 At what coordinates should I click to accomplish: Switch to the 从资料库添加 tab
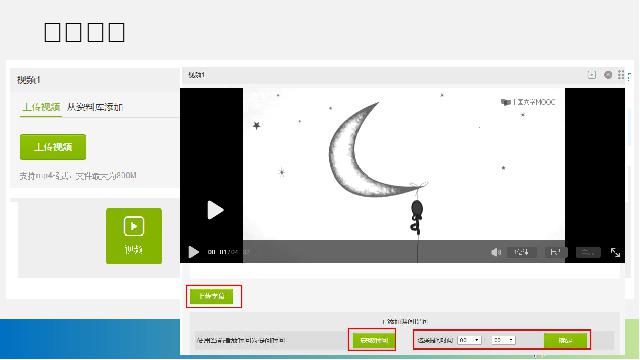tap(95, 107)
